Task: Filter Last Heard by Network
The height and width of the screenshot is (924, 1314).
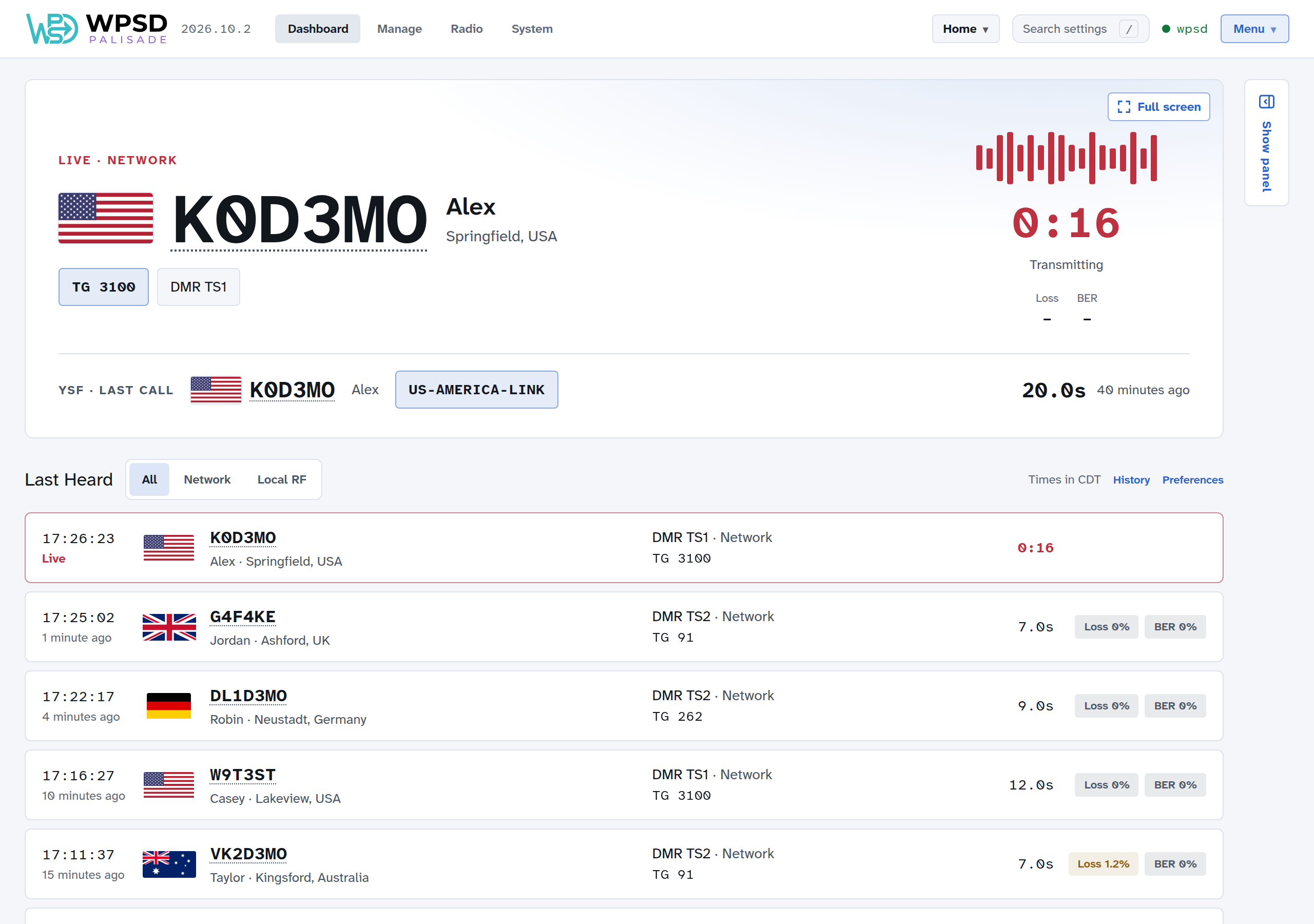Action: pyautogui.click(x=207, y=479)
